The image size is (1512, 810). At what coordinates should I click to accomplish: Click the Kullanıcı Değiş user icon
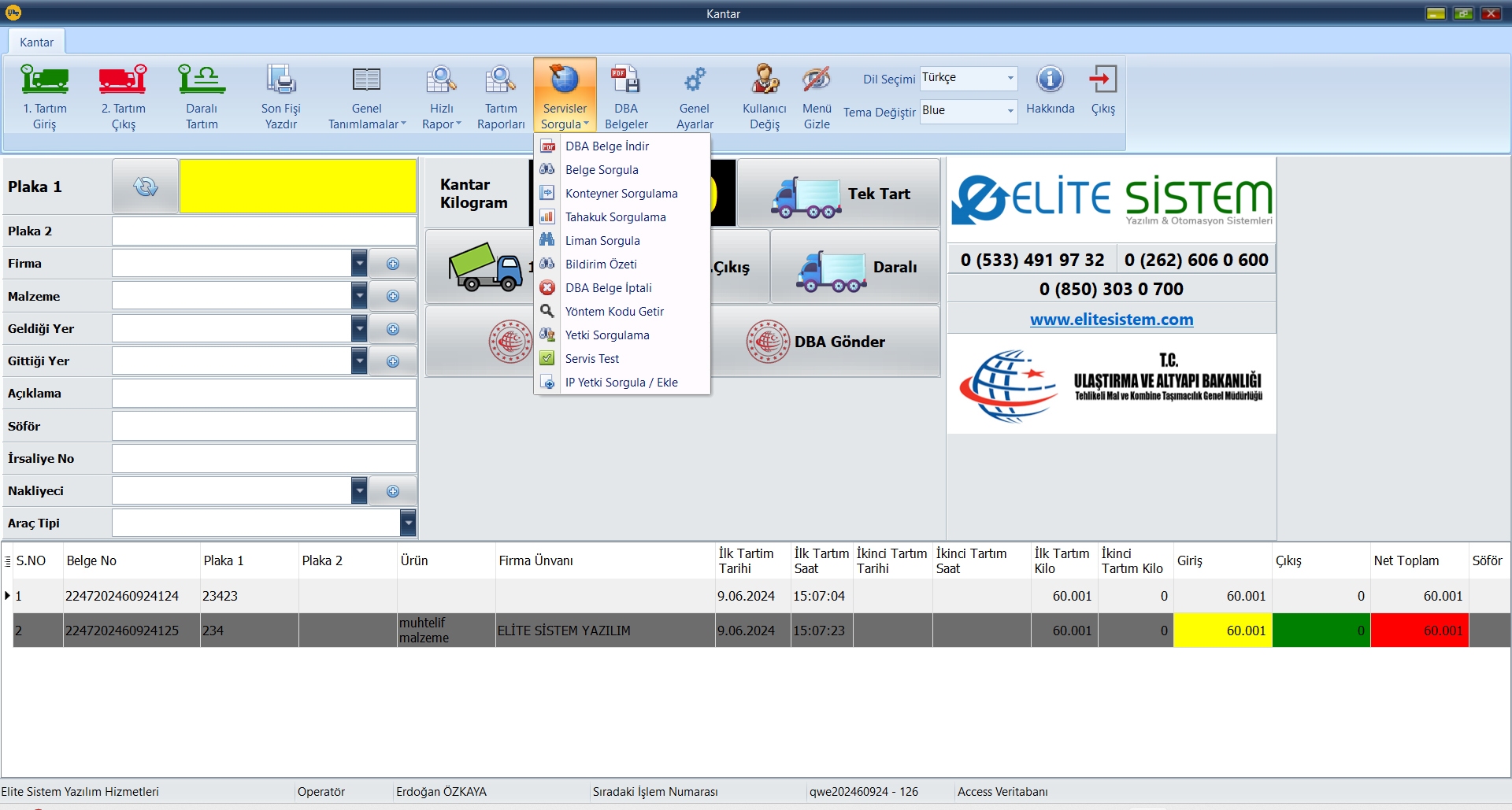(x=764, y=80)
